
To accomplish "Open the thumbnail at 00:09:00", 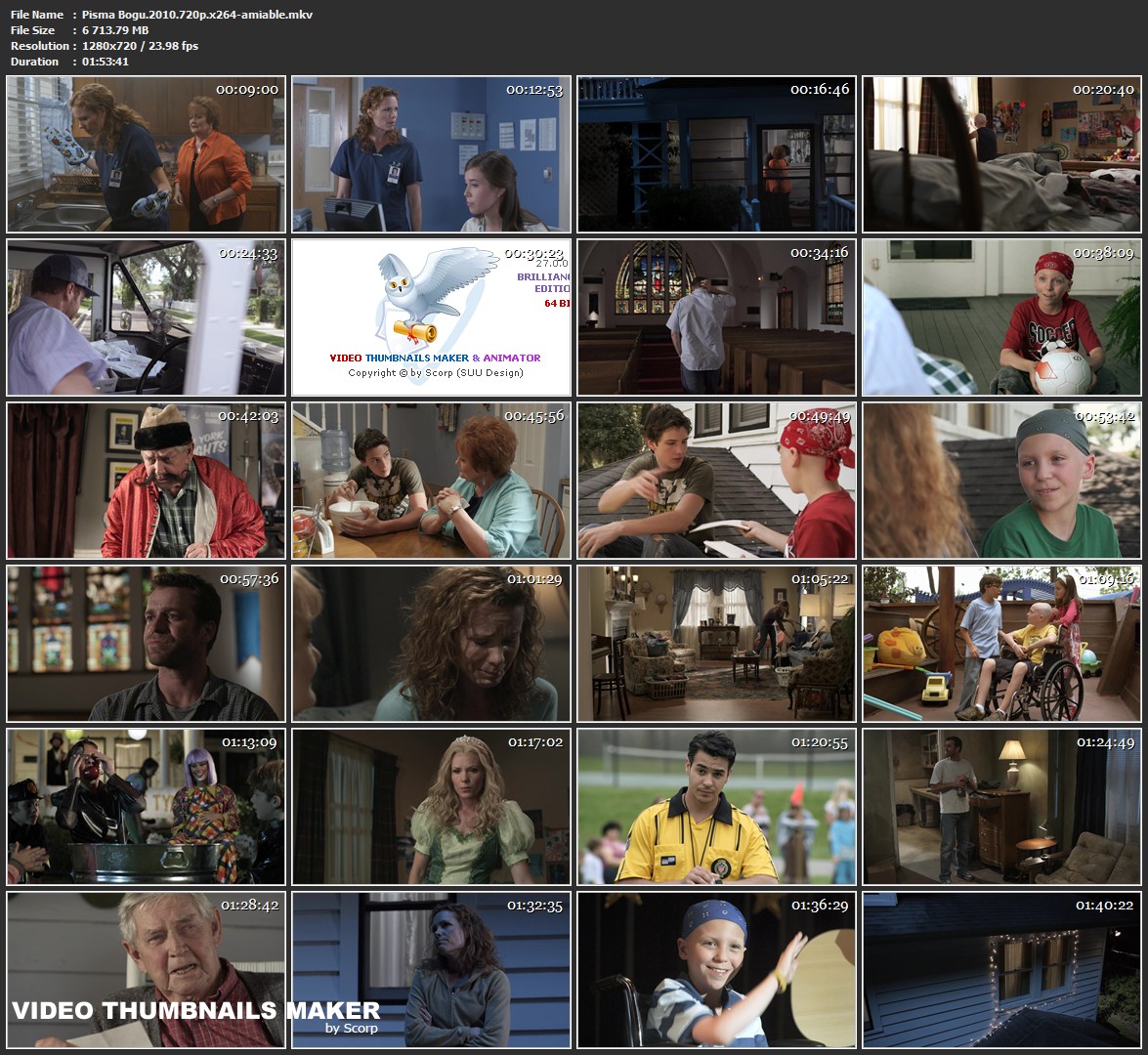I will coord(146,154).
